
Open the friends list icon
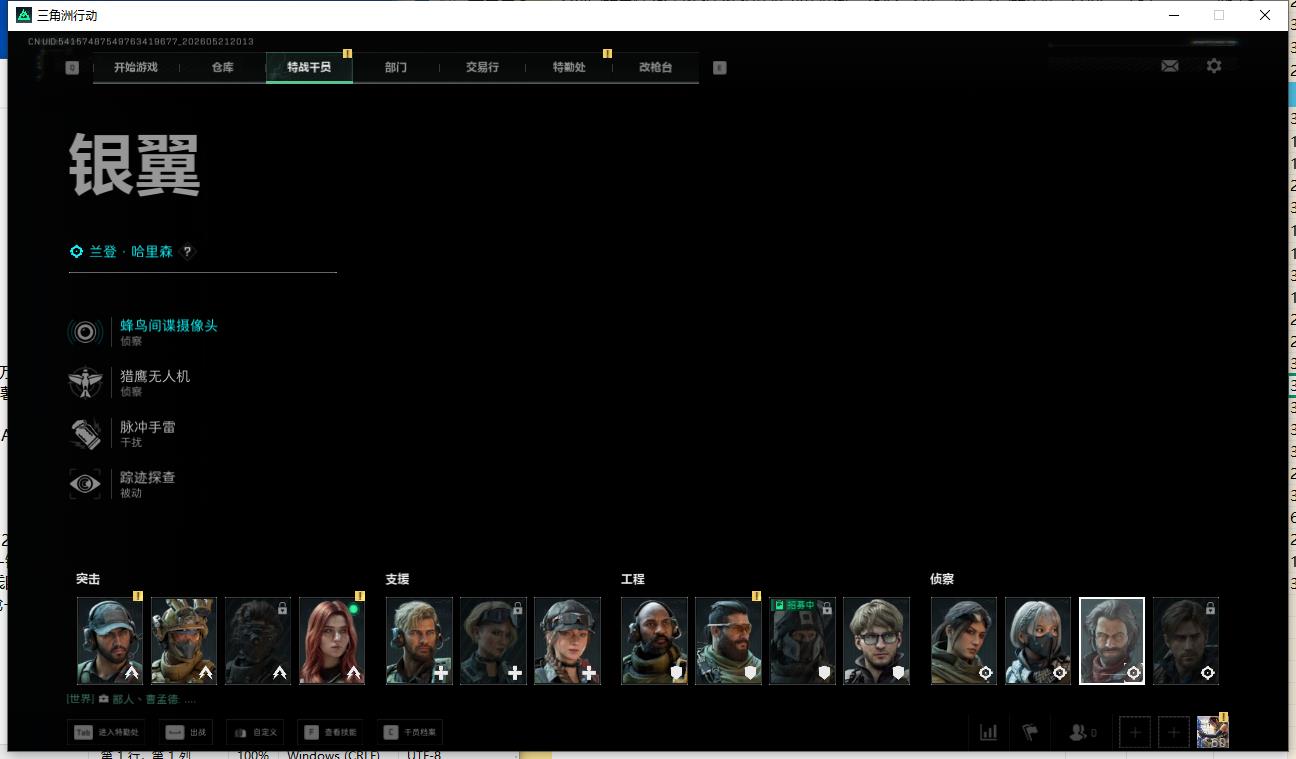pyautogui.click(x=1083, y=732)
